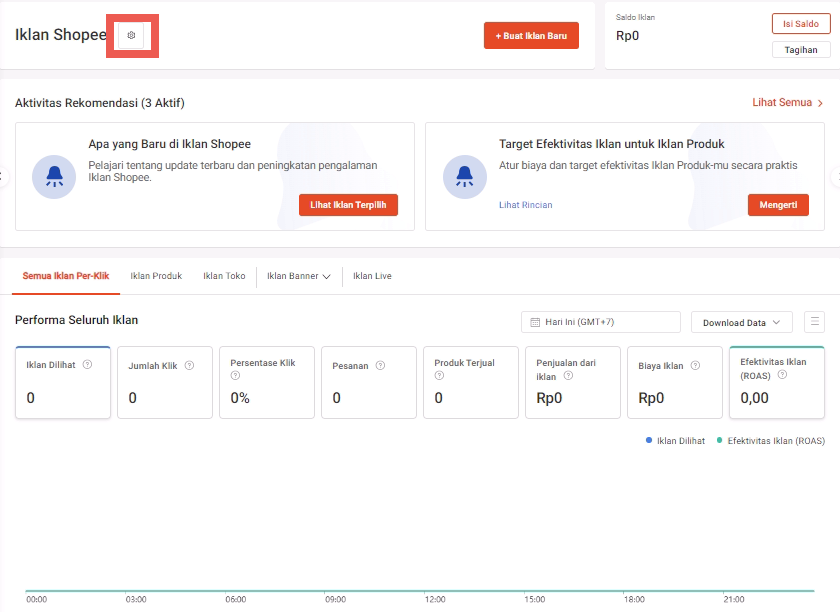Click the 12:00 label on chart axis
Image resolution: width=840 pixels, height=612 pixels.
coord(434,599)
